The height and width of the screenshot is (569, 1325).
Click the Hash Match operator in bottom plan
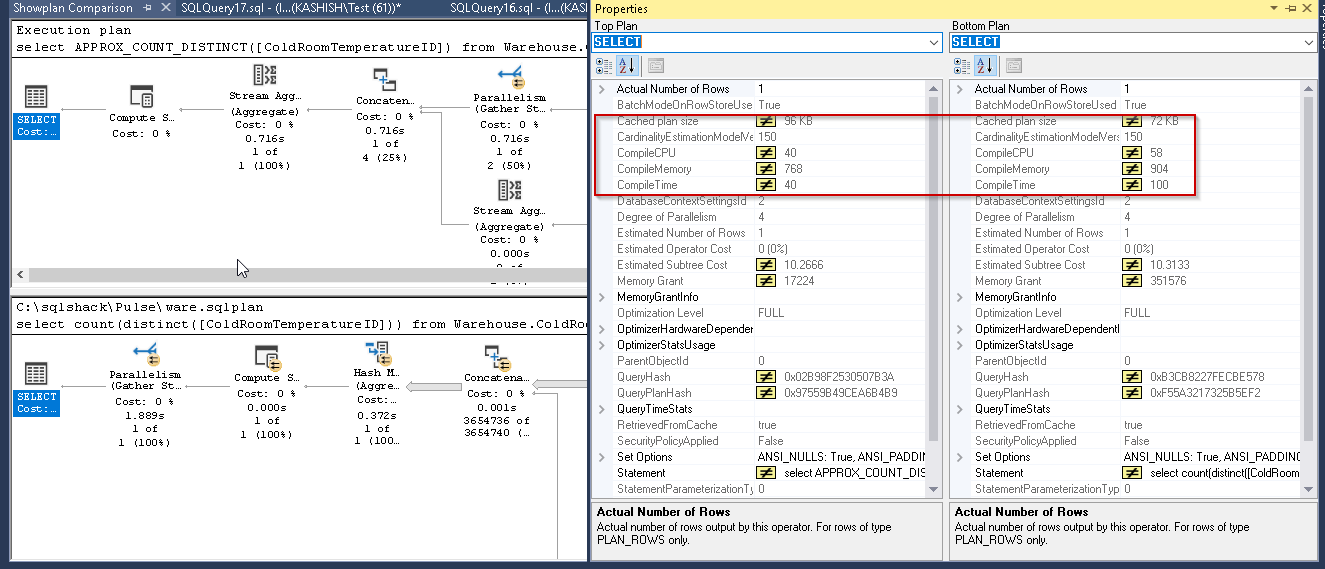(379, 354)
